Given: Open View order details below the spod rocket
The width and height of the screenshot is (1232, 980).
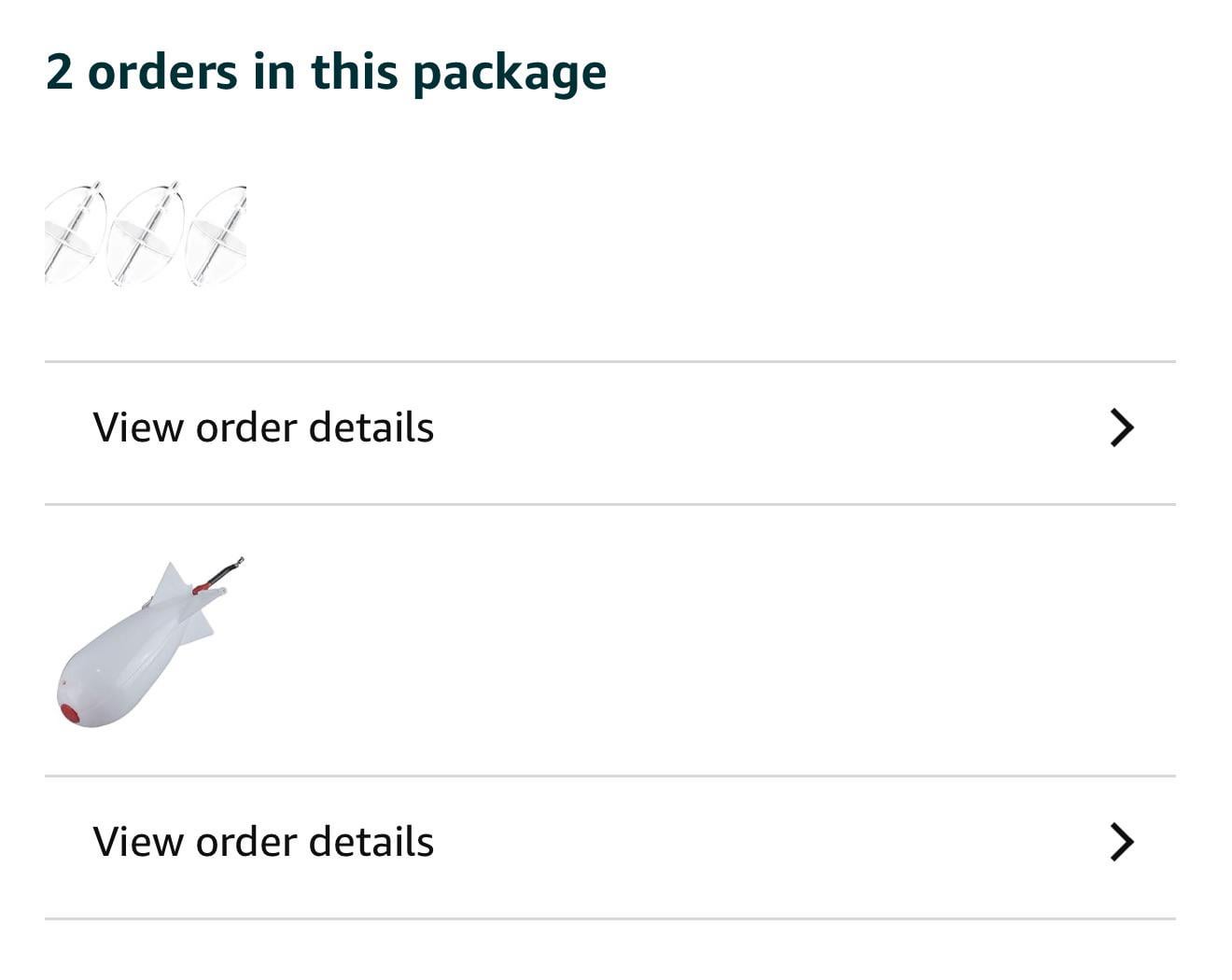Looking at the screenshot, I should point(263,842).
